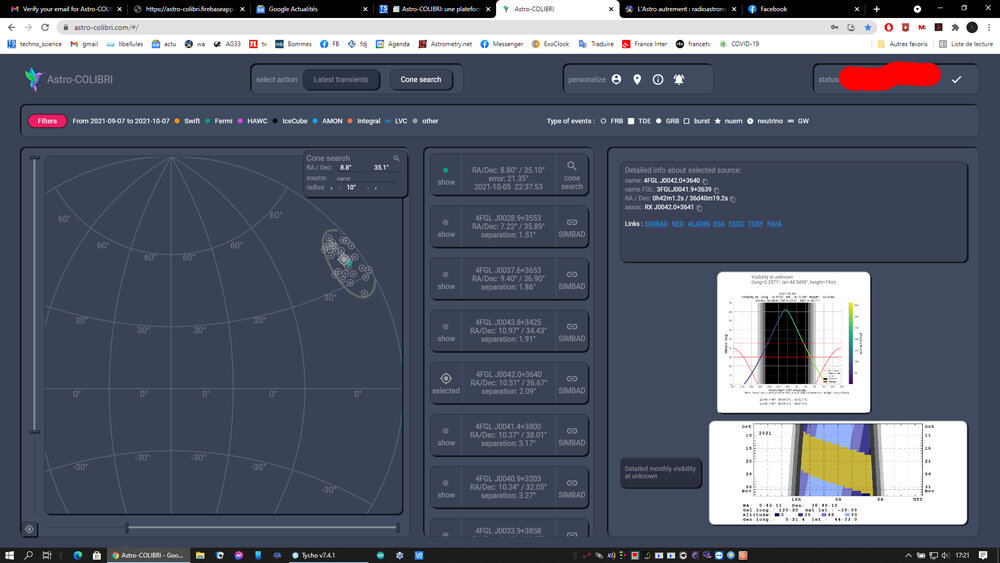Open the SIMBAD link in detailed info
Image resolution: width=1000 pixels, height=563 pixels.
[x=656, y=224]
